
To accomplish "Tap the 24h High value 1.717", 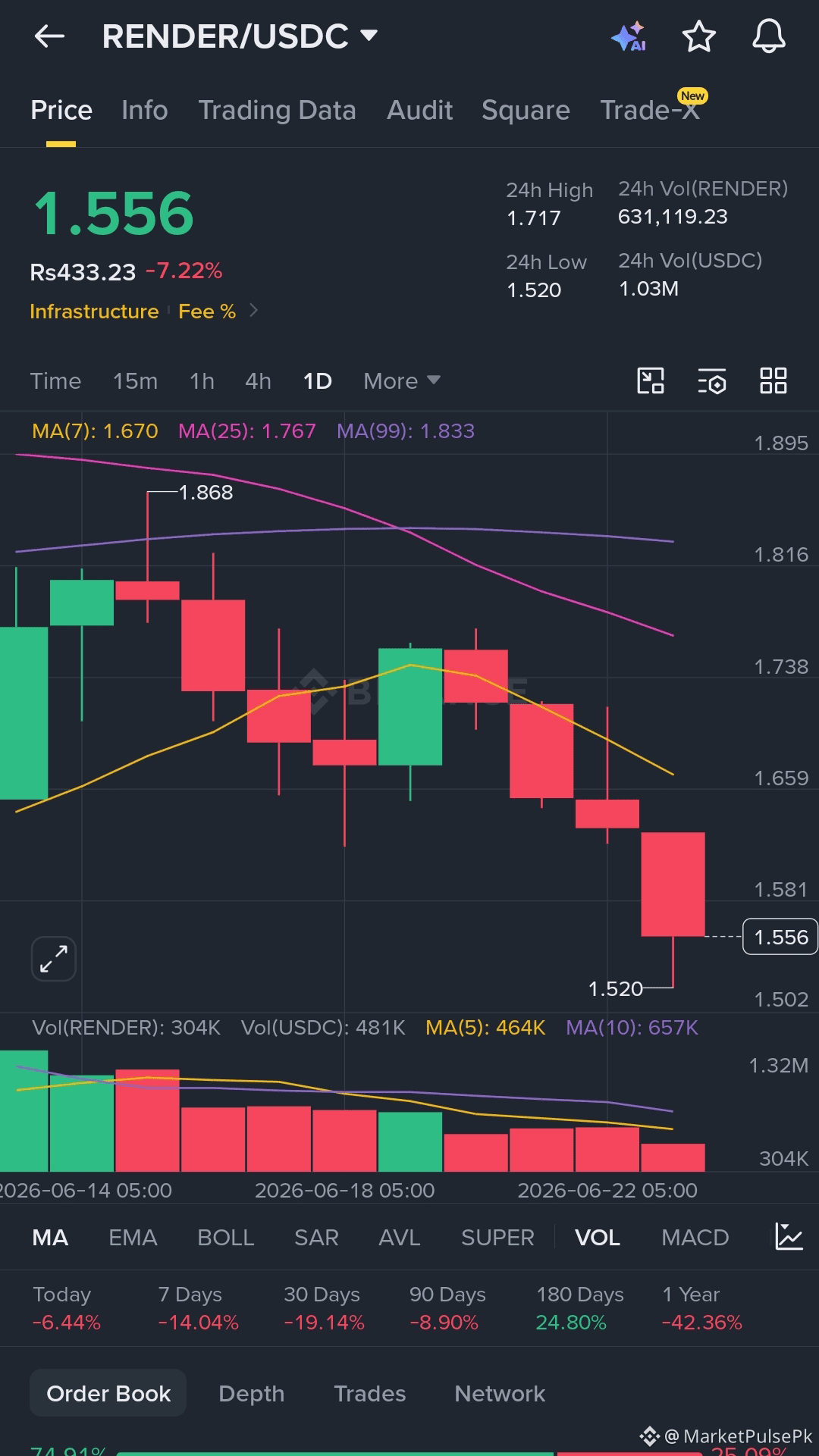I will (534, 218).
